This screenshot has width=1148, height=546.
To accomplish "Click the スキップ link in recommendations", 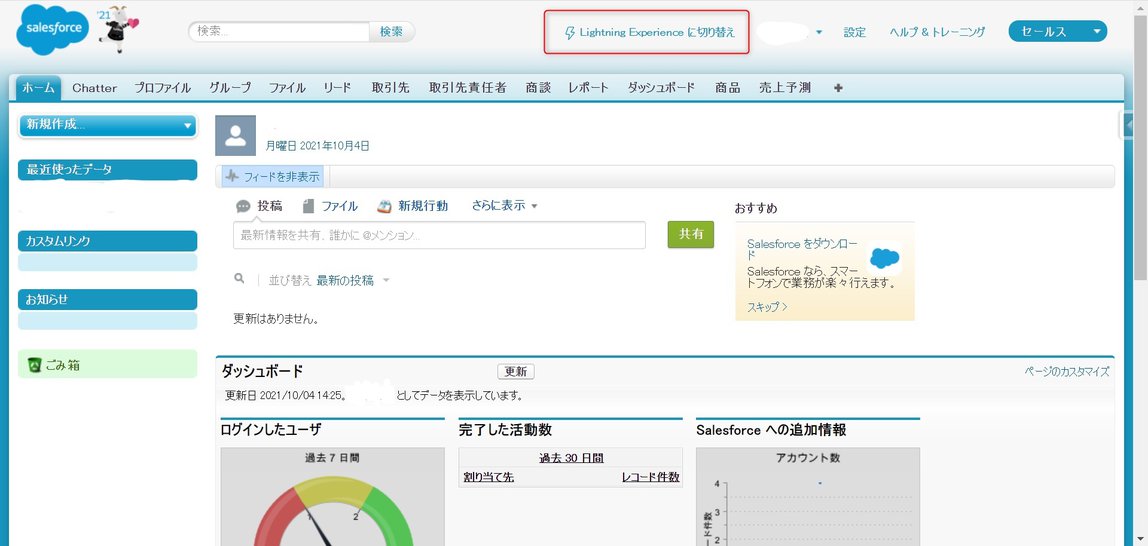I will pyautogui.click(x=767, y=307).
